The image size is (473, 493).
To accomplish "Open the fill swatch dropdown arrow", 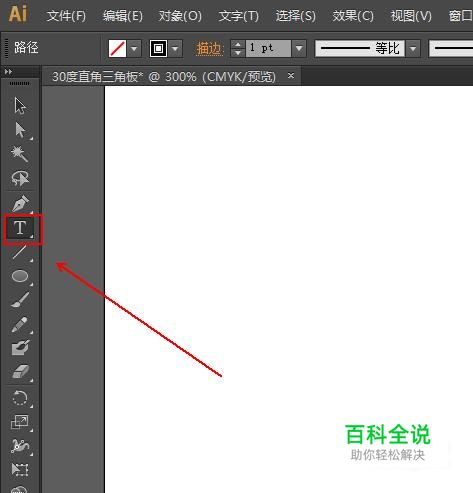I will (134, 49).
